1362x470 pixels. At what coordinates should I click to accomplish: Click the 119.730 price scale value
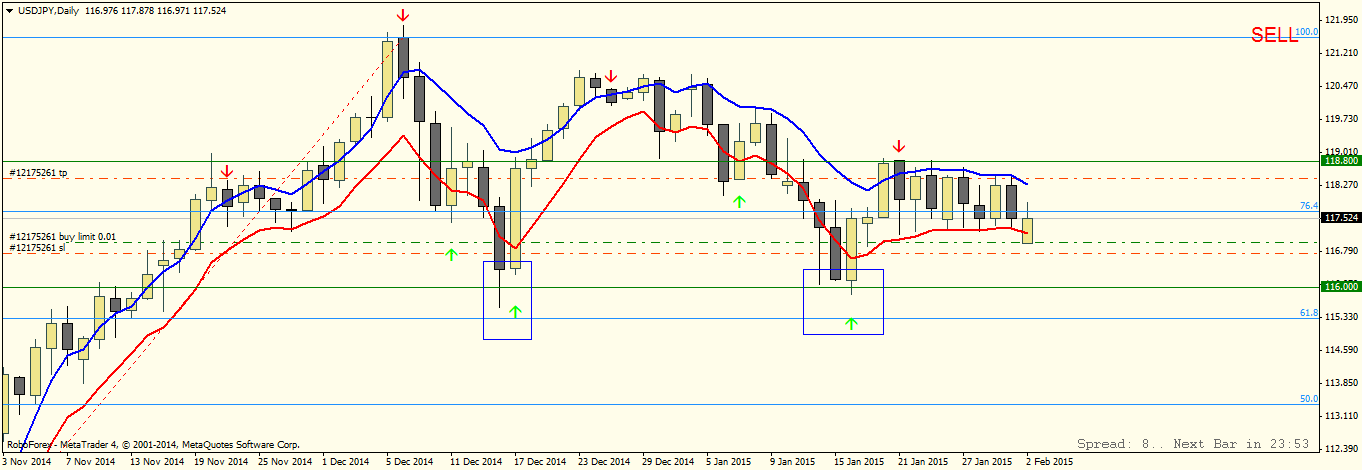pos(1340,119)
